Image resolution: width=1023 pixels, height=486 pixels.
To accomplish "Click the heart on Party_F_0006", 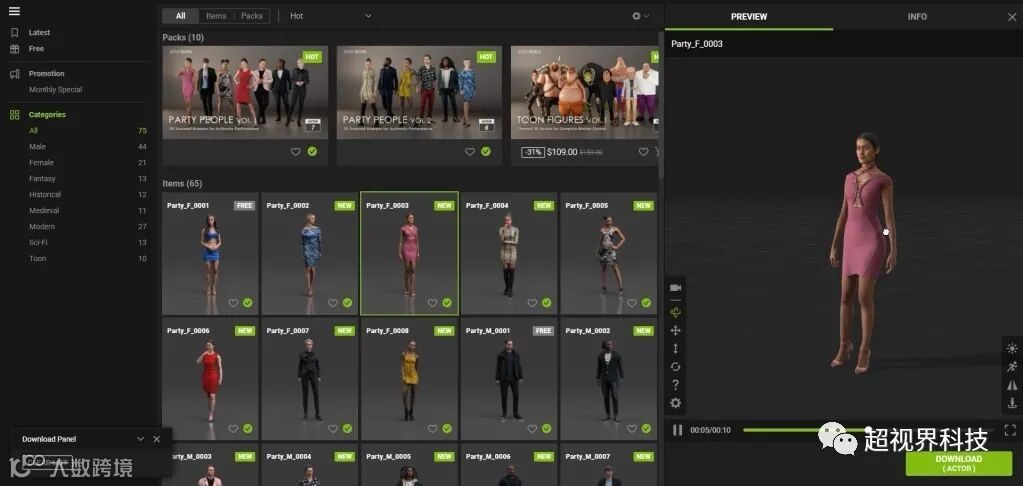I will pos(233,429).
